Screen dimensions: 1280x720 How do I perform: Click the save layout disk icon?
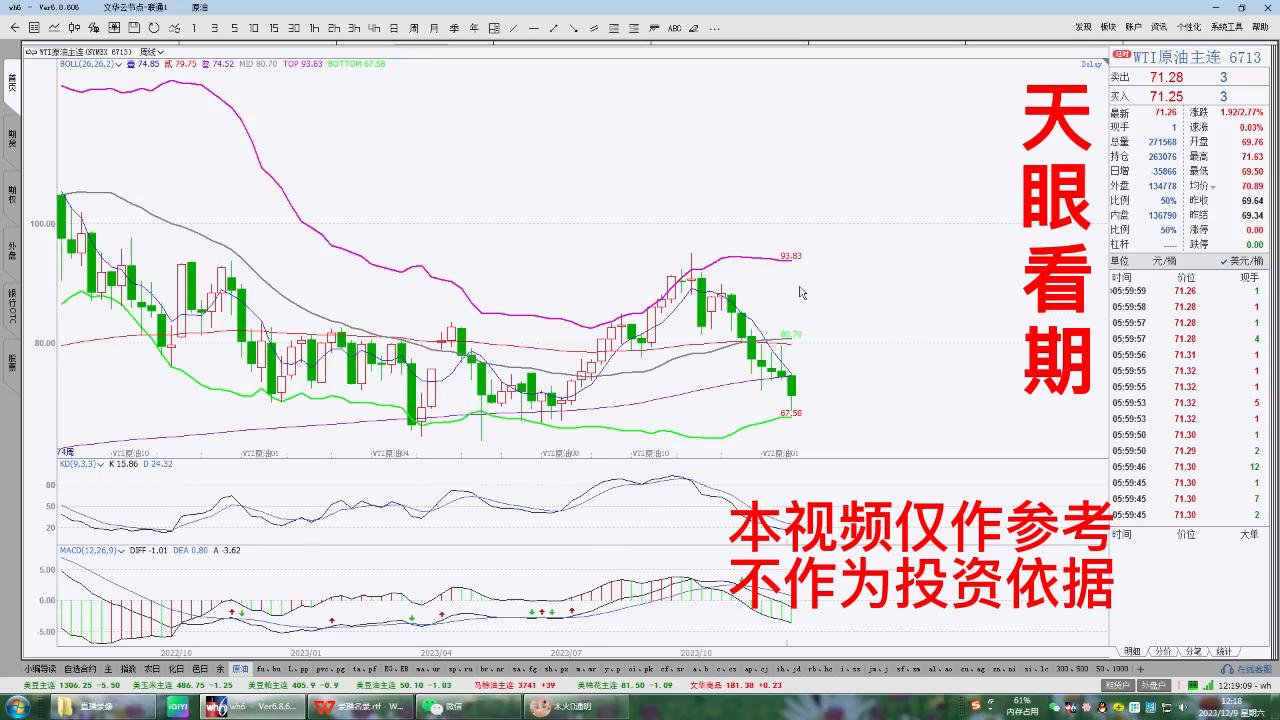point(133,28)
